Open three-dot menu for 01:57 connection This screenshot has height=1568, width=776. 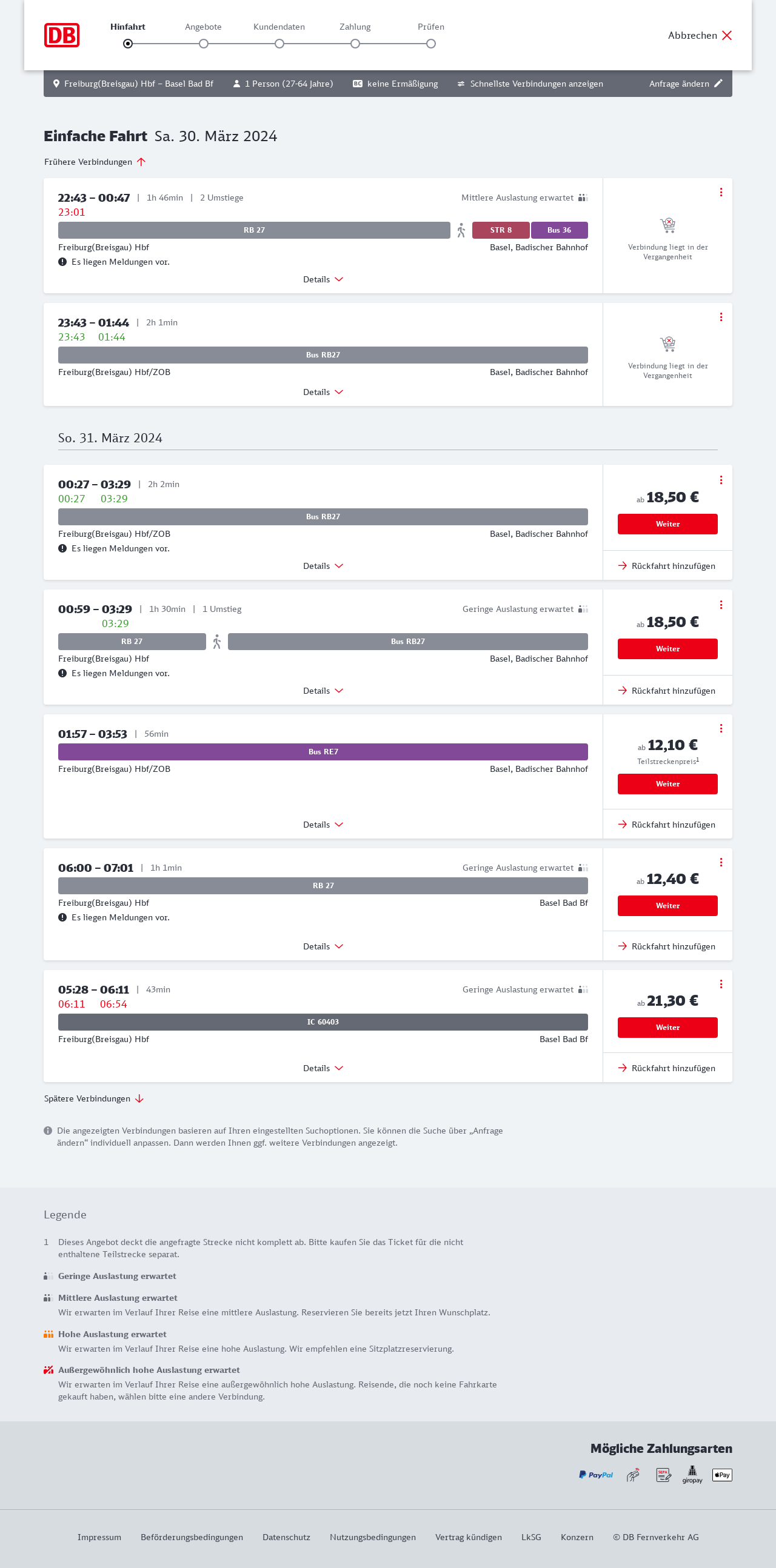coord(721,729)
